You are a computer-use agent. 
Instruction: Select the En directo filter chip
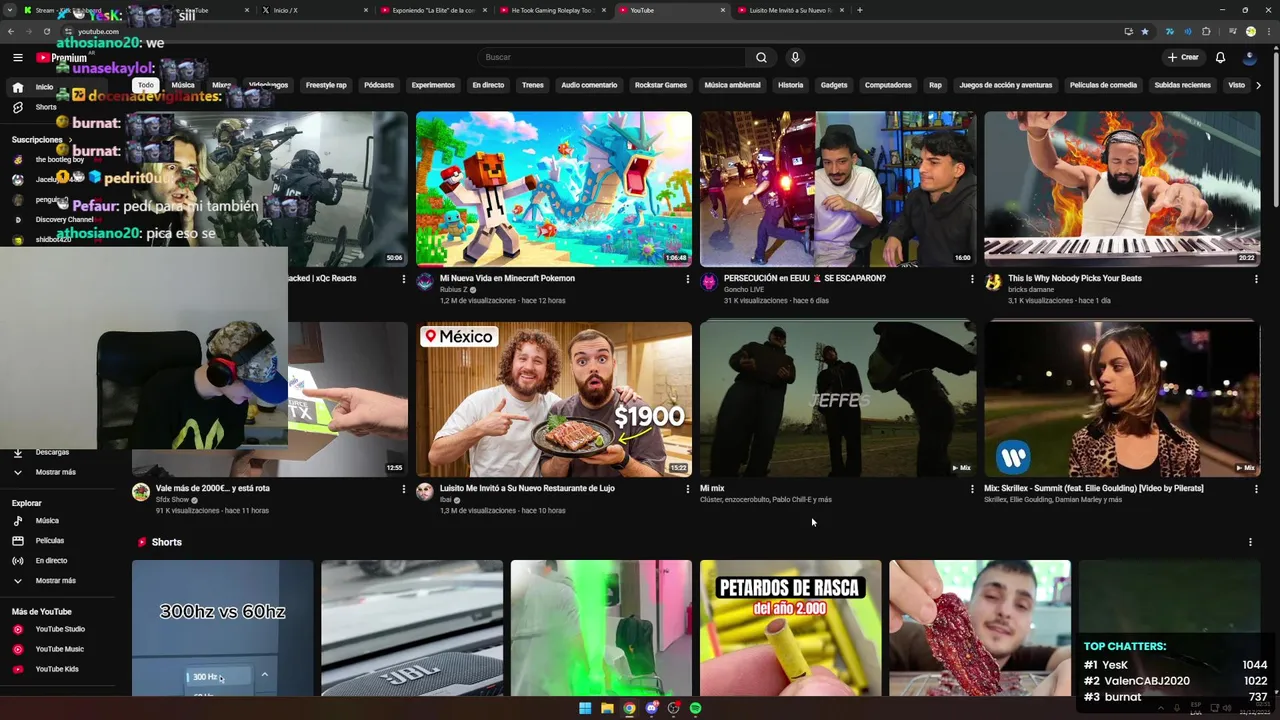(488, 85)
